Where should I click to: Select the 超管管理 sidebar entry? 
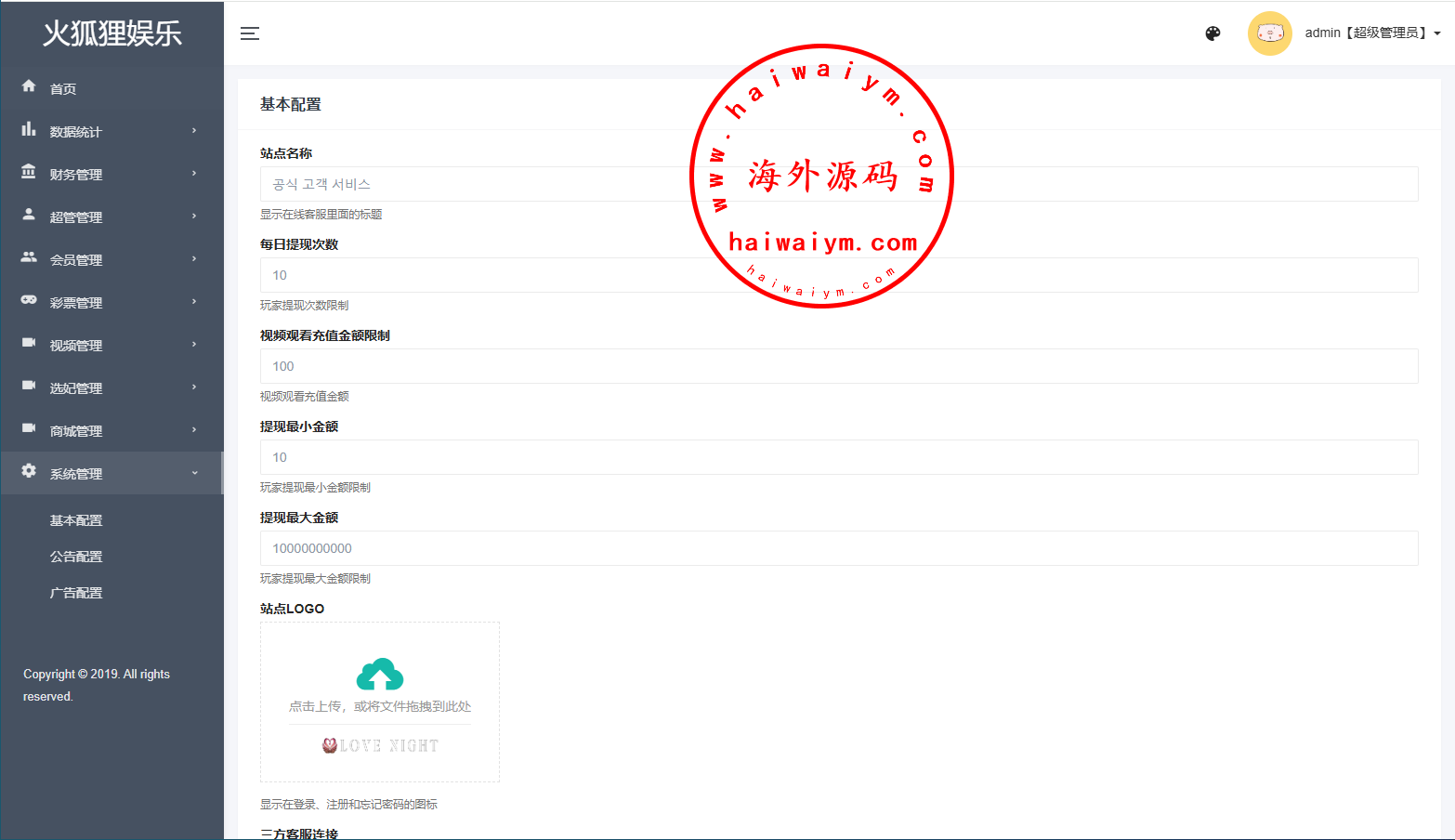tap(111, 217)
